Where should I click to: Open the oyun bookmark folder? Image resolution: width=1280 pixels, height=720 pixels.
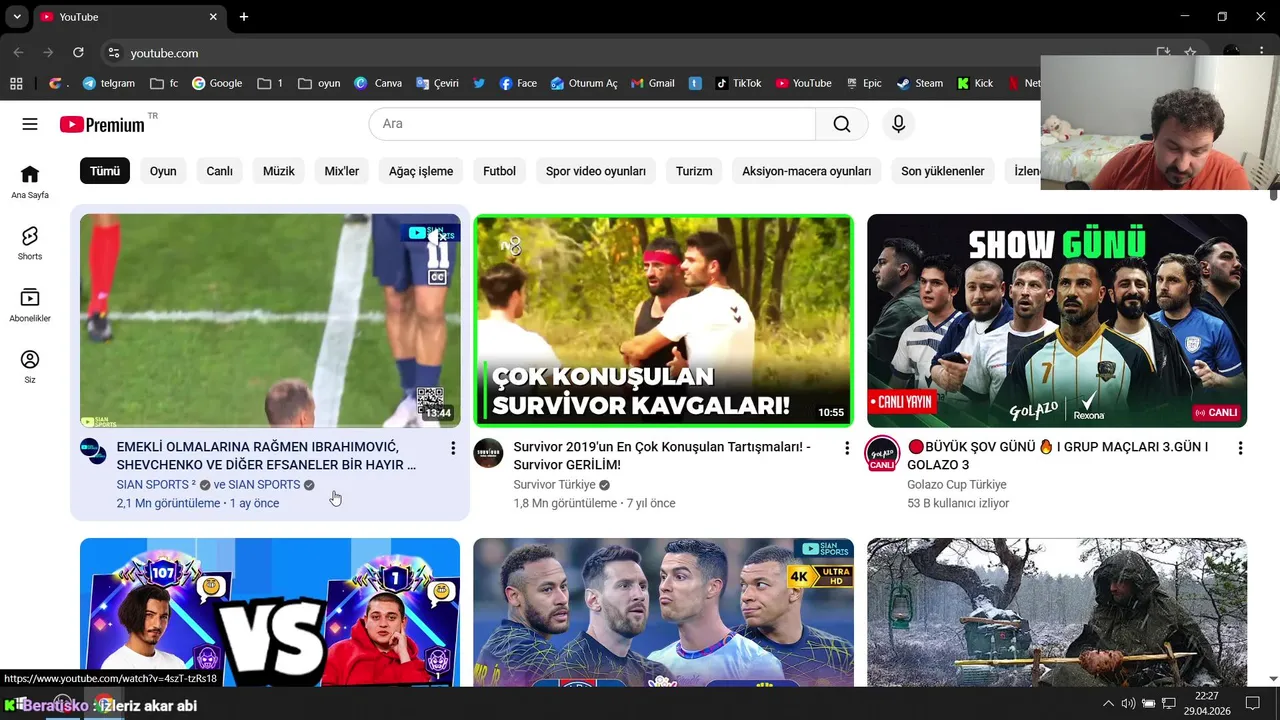pyautogui.click(x=320, y=83)
